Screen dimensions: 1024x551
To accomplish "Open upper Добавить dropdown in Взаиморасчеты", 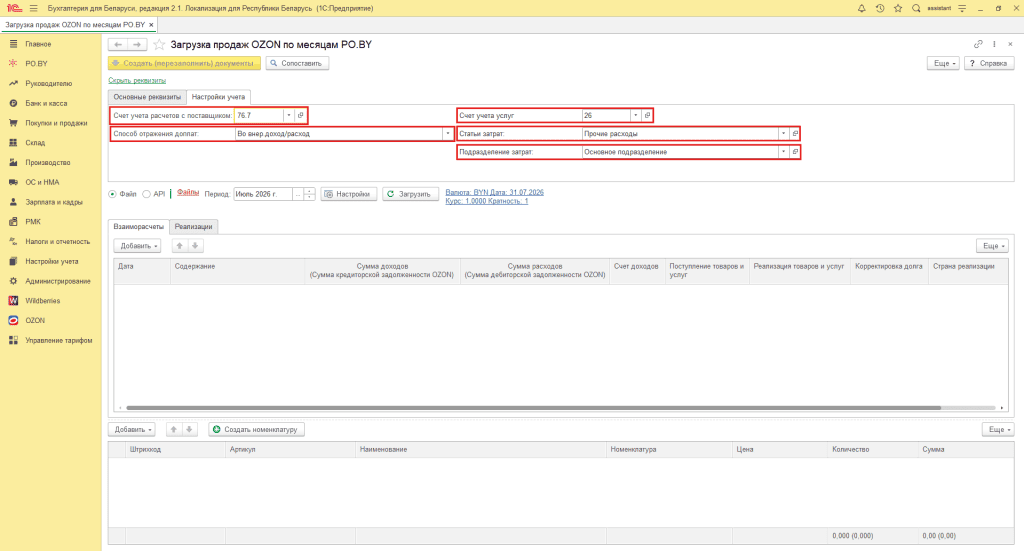I will (137, 245).
